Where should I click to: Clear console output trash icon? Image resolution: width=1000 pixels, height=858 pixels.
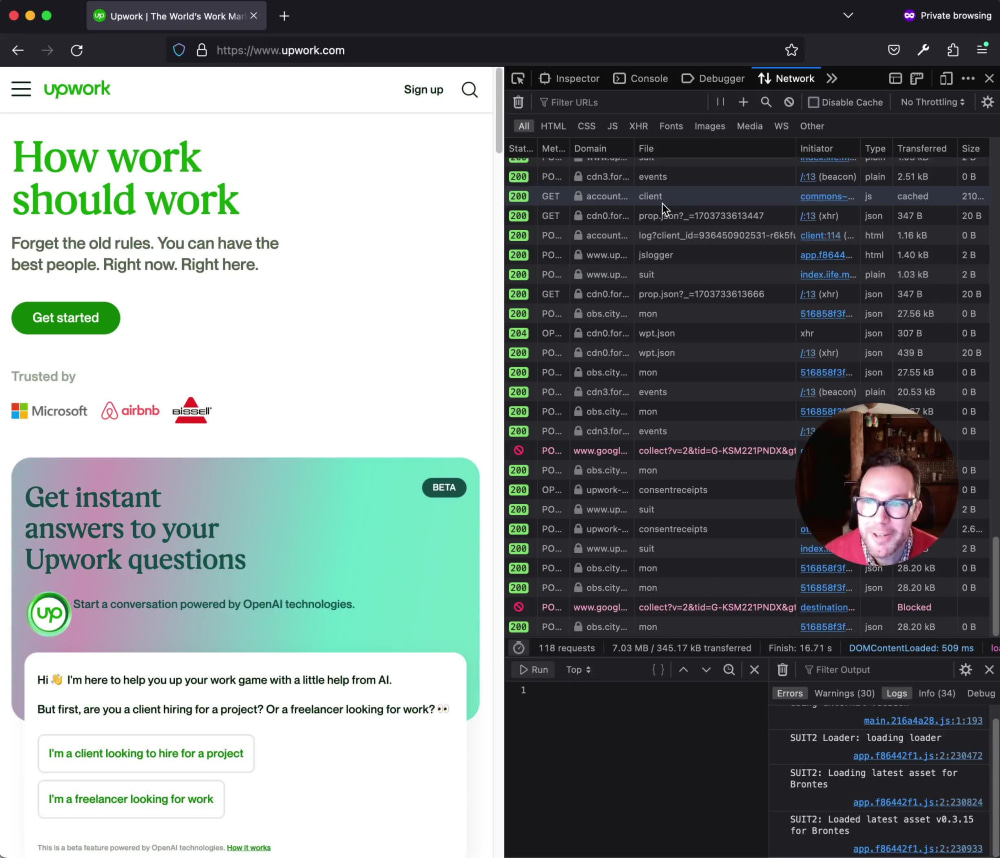(x=783, y=670)
